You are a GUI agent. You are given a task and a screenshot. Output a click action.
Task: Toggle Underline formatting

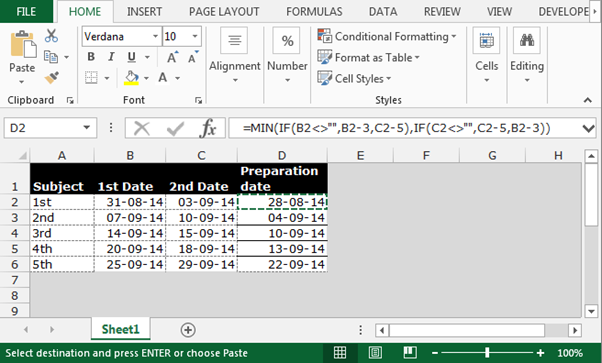coord(131,57)
